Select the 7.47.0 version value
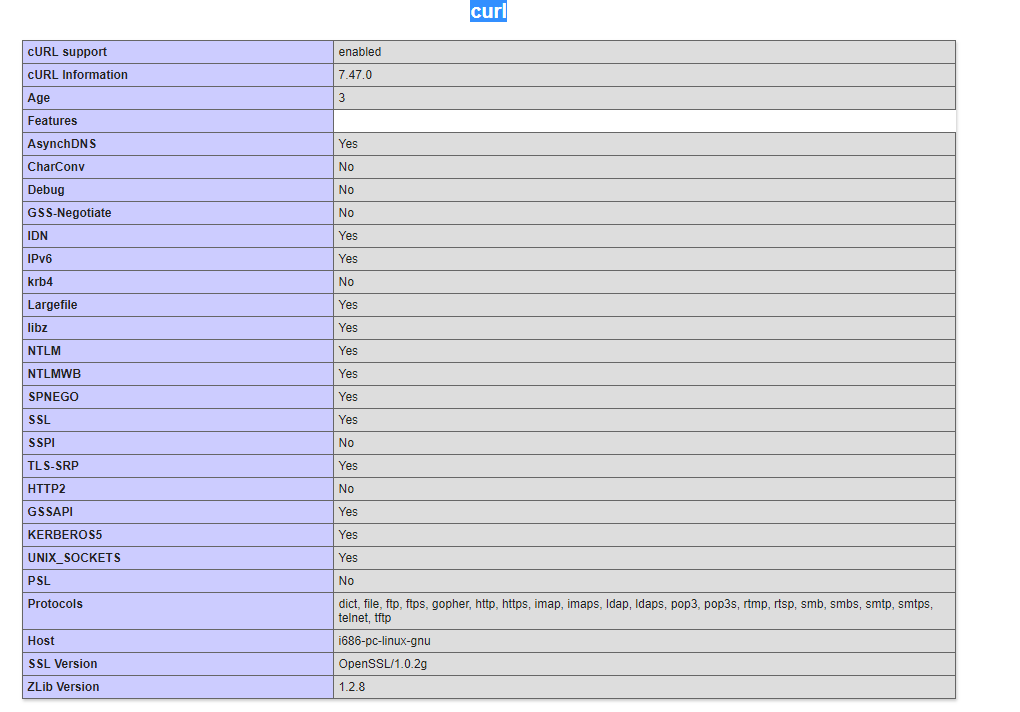 tap(355, 75)
